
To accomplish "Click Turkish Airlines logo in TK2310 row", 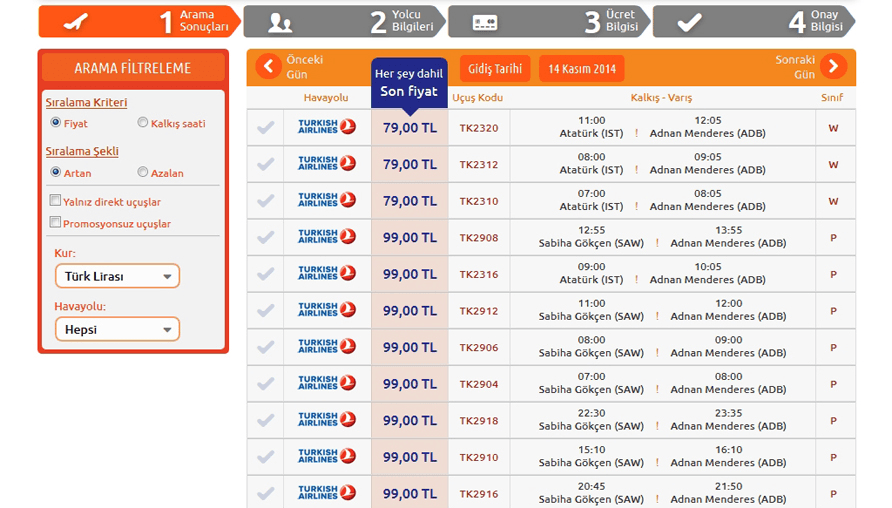I will (327, 201).
